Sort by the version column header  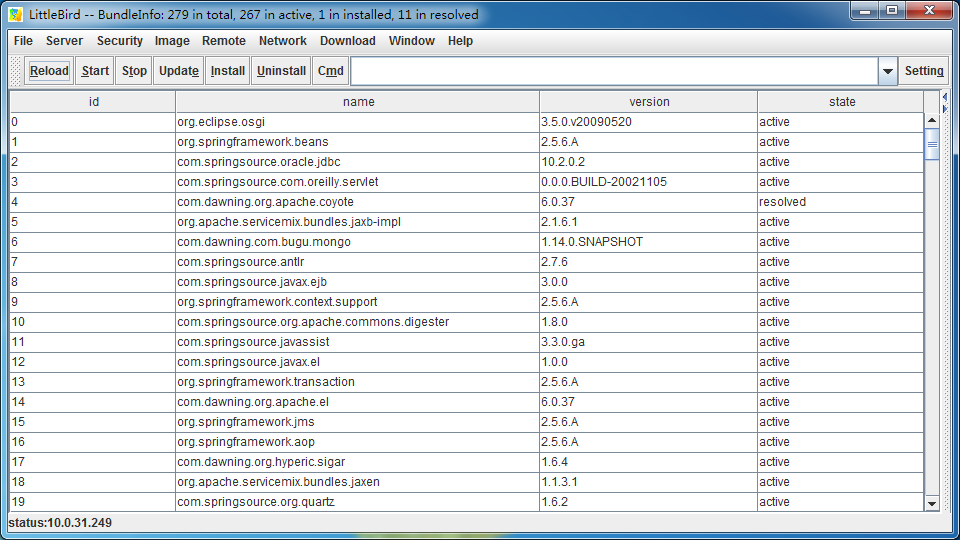(x=648, y=102)
